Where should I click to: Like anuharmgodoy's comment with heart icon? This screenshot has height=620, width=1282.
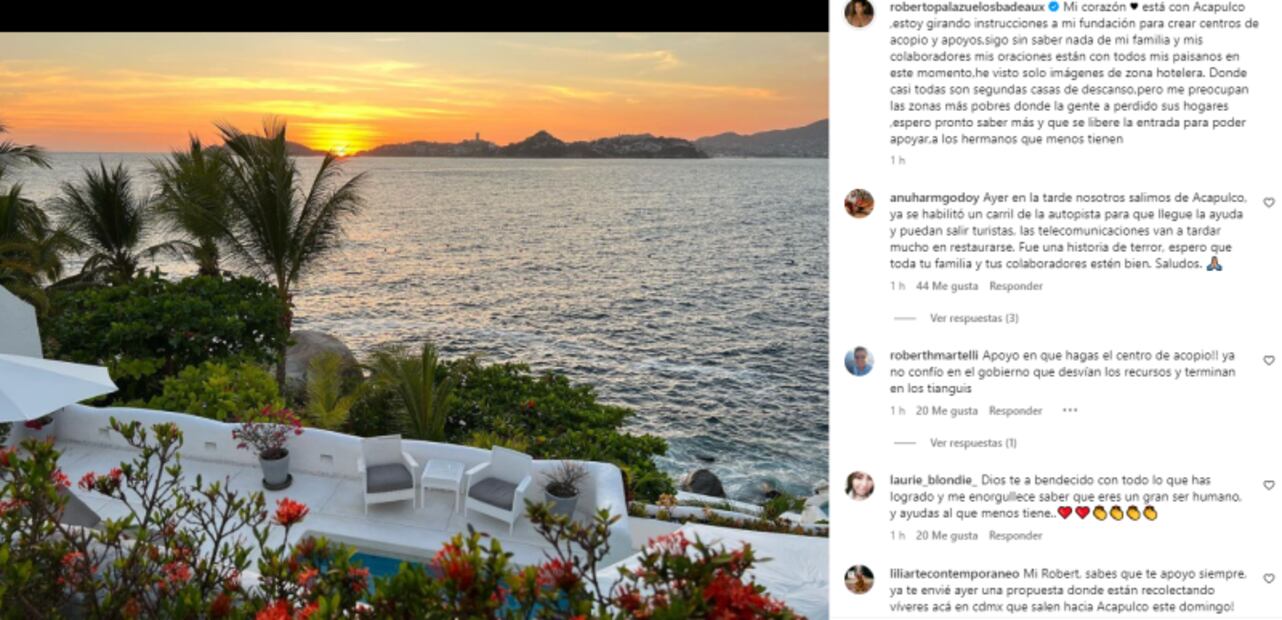click(x=1269, y=203)
